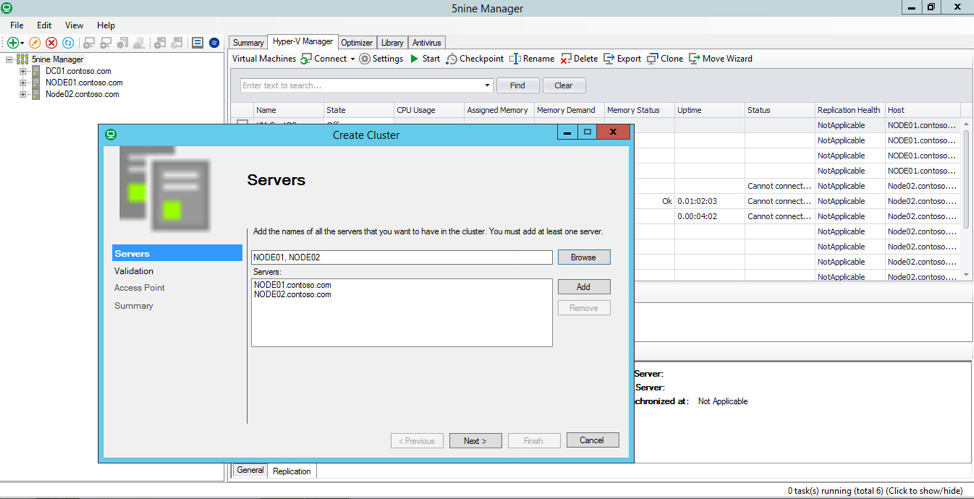Launch the Move Wizard

tap(720, 59)
